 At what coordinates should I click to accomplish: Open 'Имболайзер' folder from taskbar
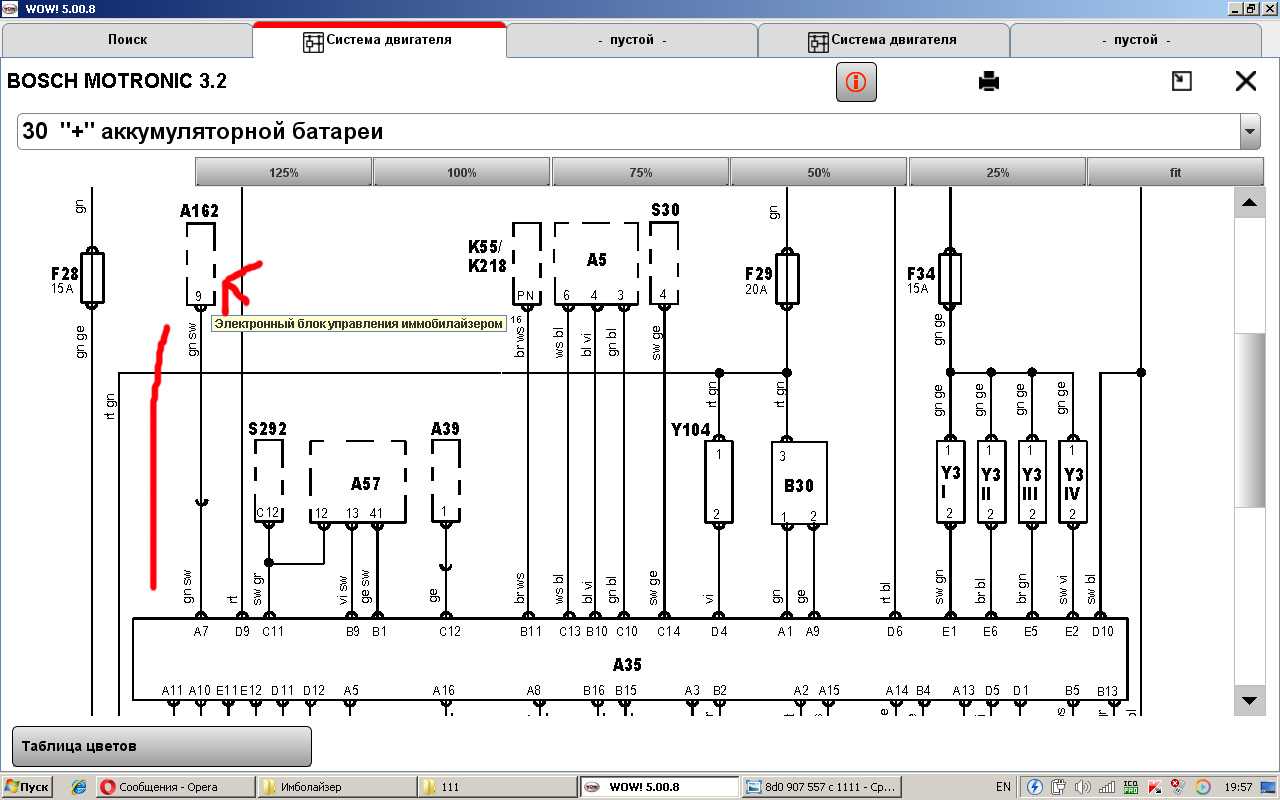[x=335, y=787]
